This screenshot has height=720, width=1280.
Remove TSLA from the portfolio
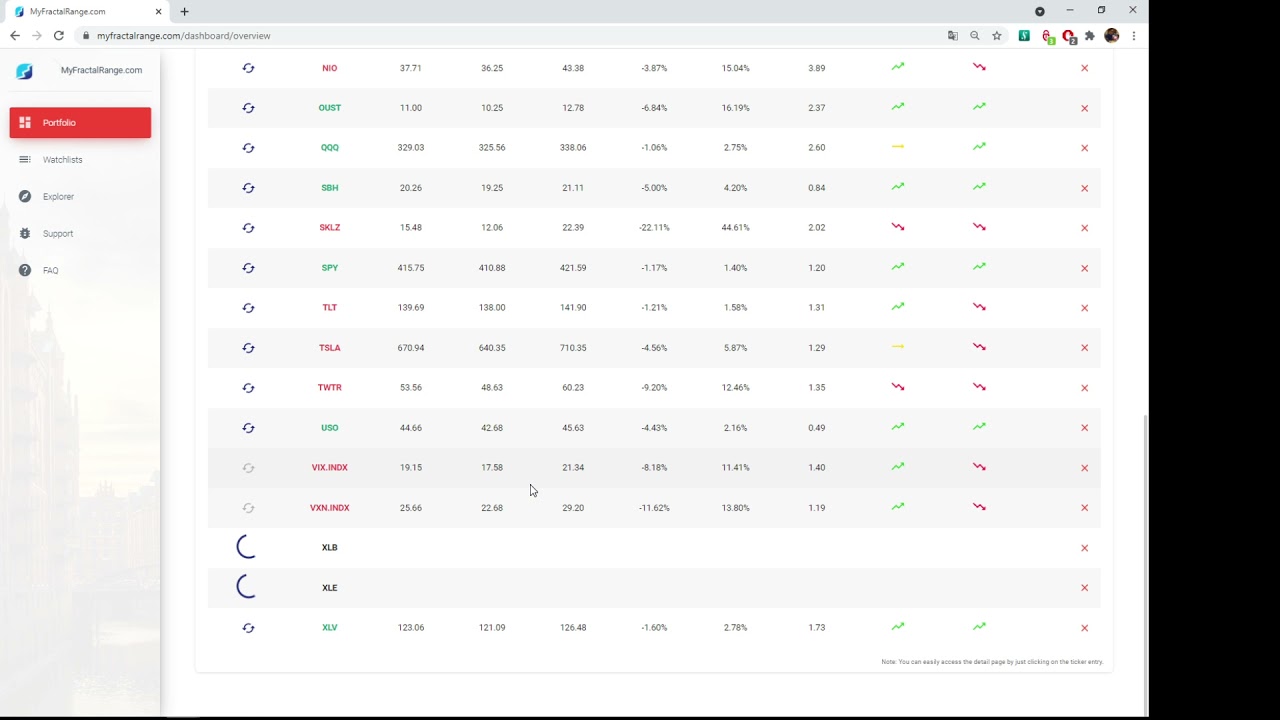point(1084,348)
